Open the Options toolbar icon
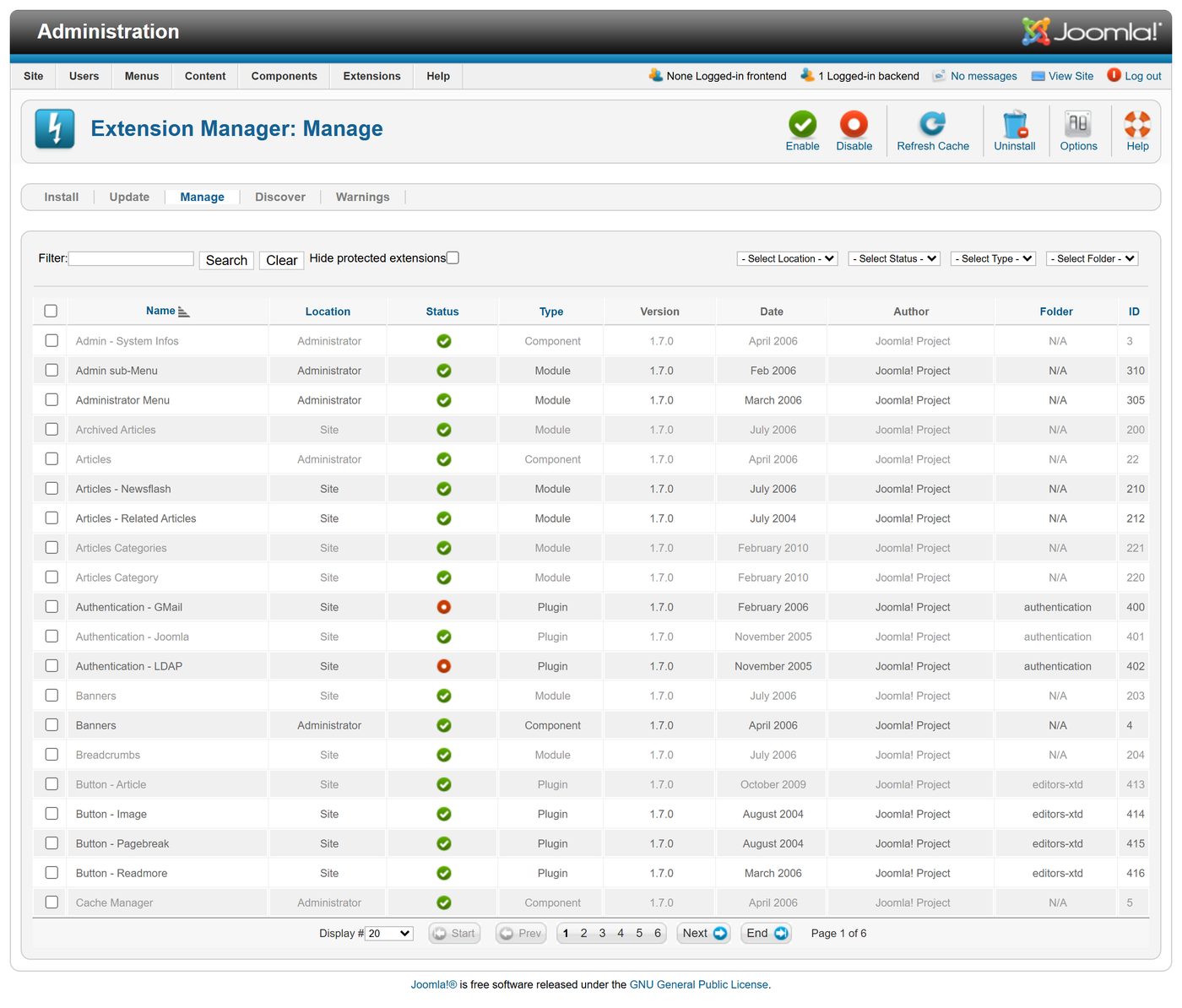This screenshot has width=1182, height=1008. click(1078, 124)
